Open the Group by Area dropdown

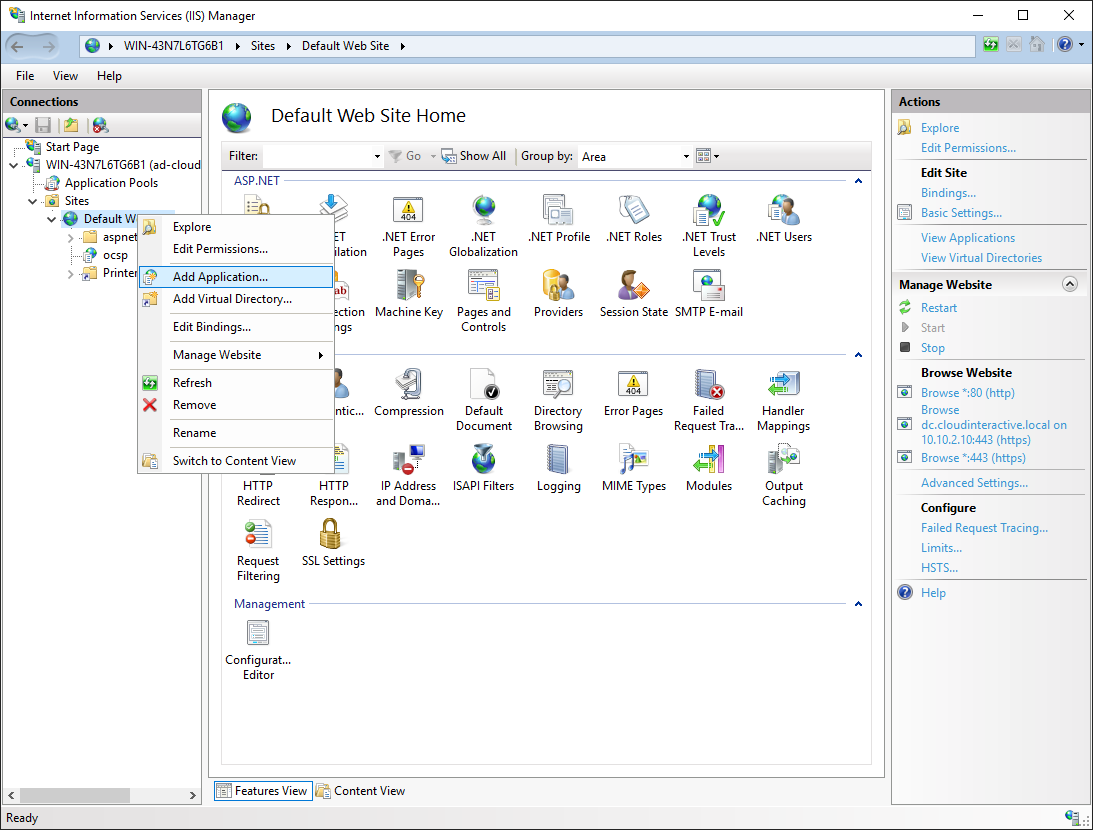[686, 157]
